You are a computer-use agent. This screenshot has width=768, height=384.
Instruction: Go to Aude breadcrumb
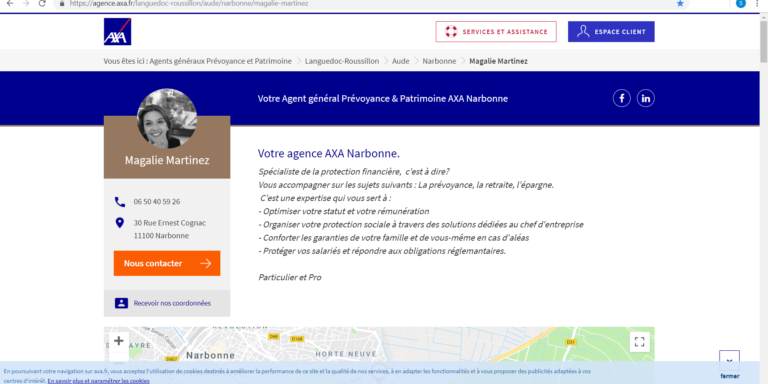(401, 61)
